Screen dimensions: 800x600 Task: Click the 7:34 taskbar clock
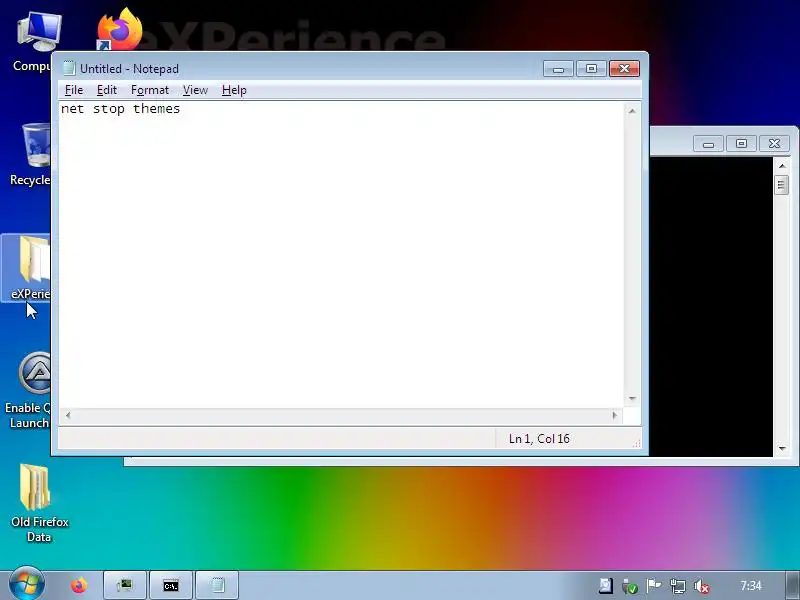751,586
